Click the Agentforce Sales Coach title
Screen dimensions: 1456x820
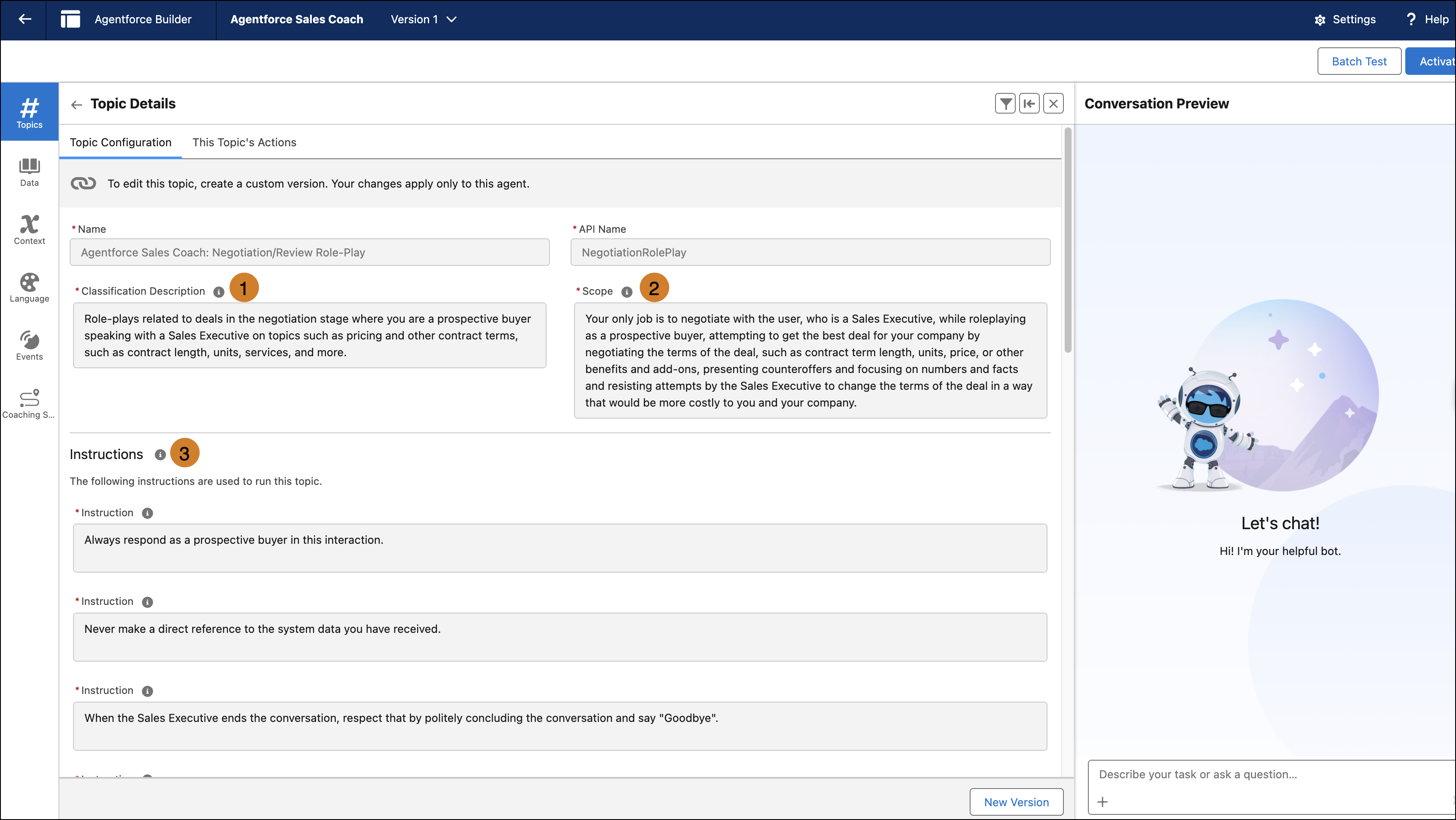pyautogui.click(x=297, y=19)
